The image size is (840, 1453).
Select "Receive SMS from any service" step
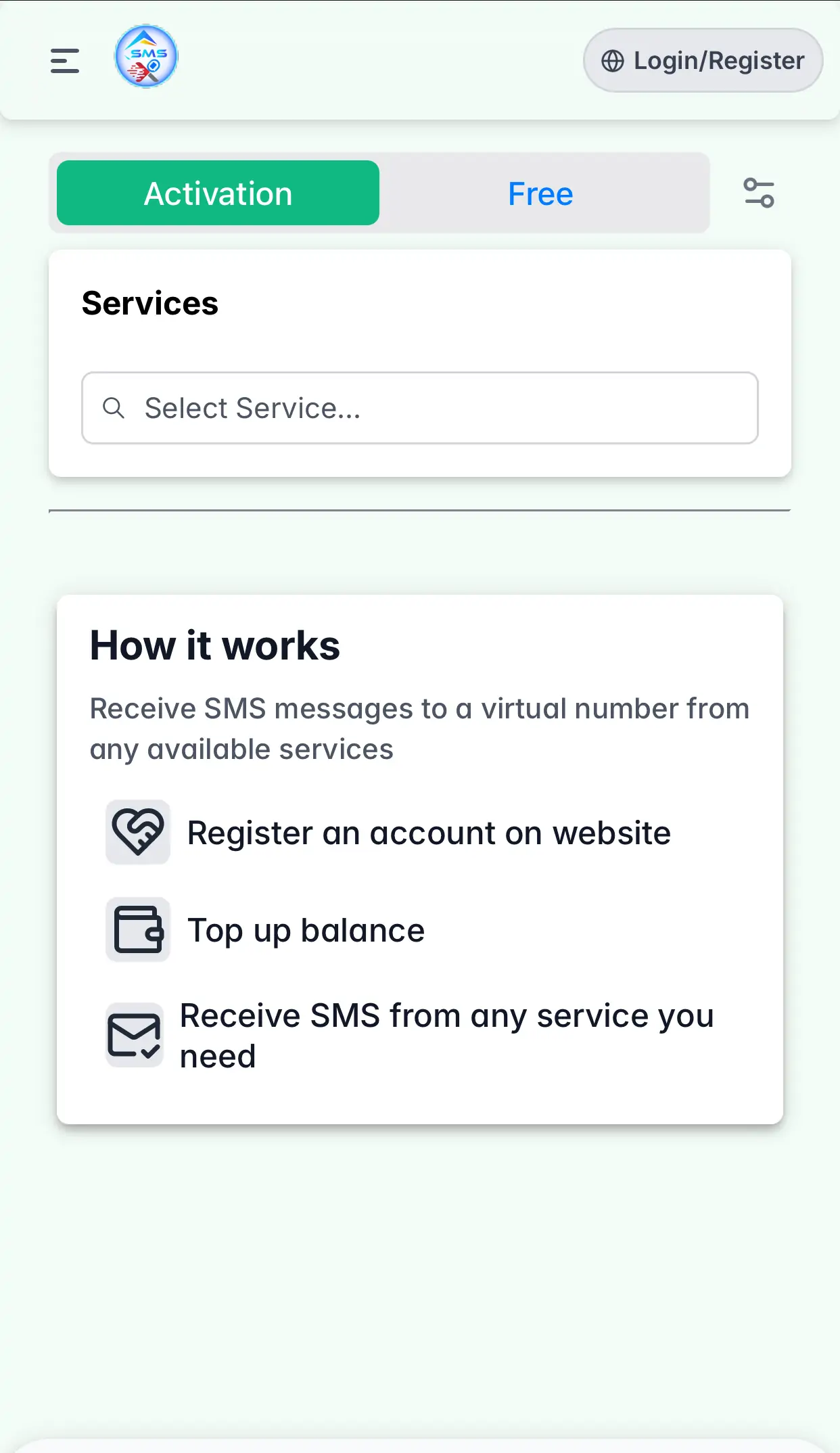tap(446, 1036)
